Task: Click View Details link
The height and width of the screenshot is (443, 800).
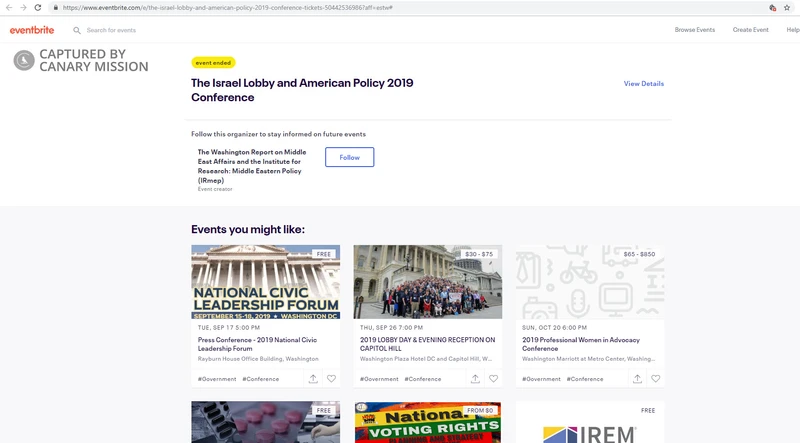Action: [x=643, y=84]
